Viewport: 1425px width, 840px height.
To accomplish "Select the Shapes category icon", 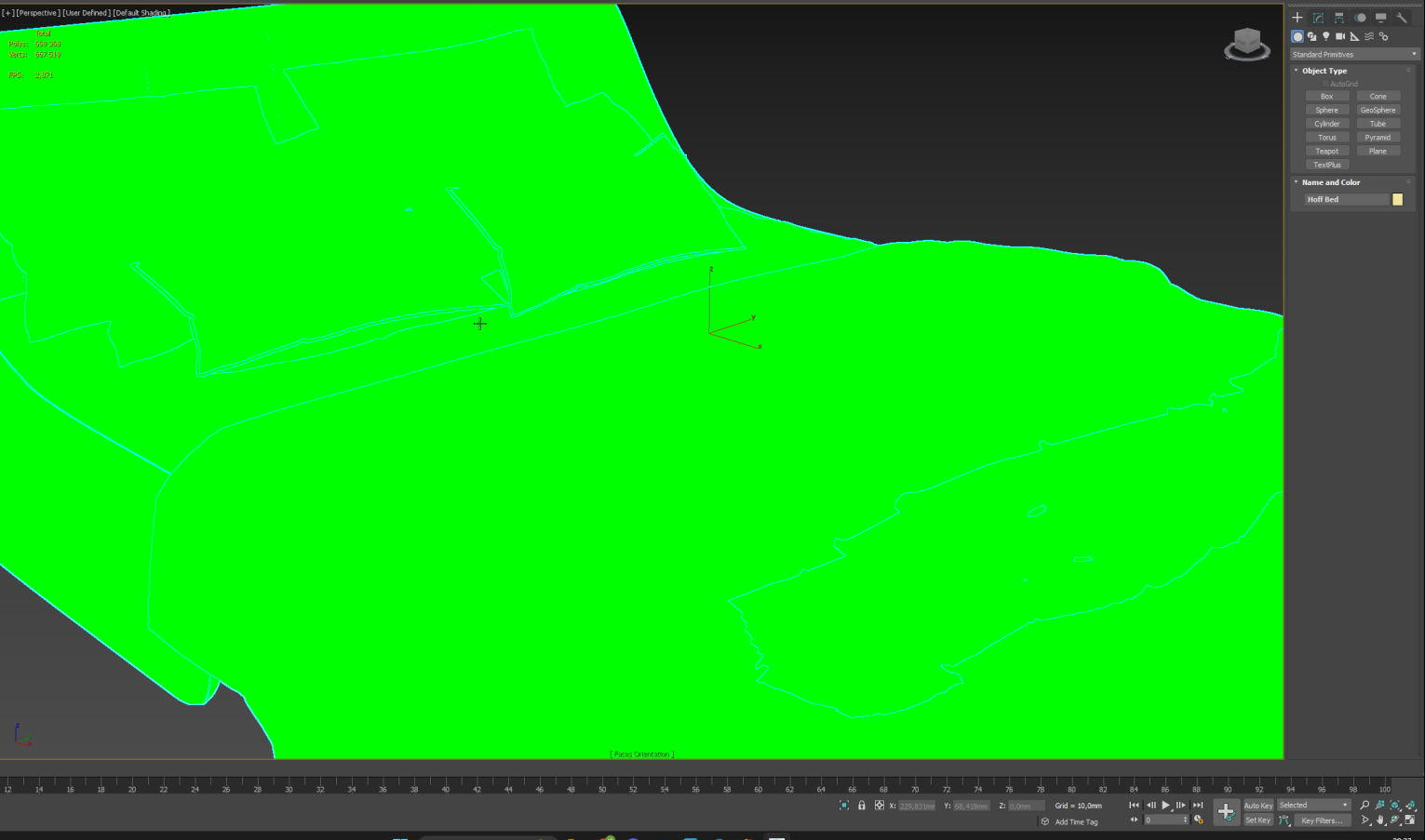I will pos(1312,36).
